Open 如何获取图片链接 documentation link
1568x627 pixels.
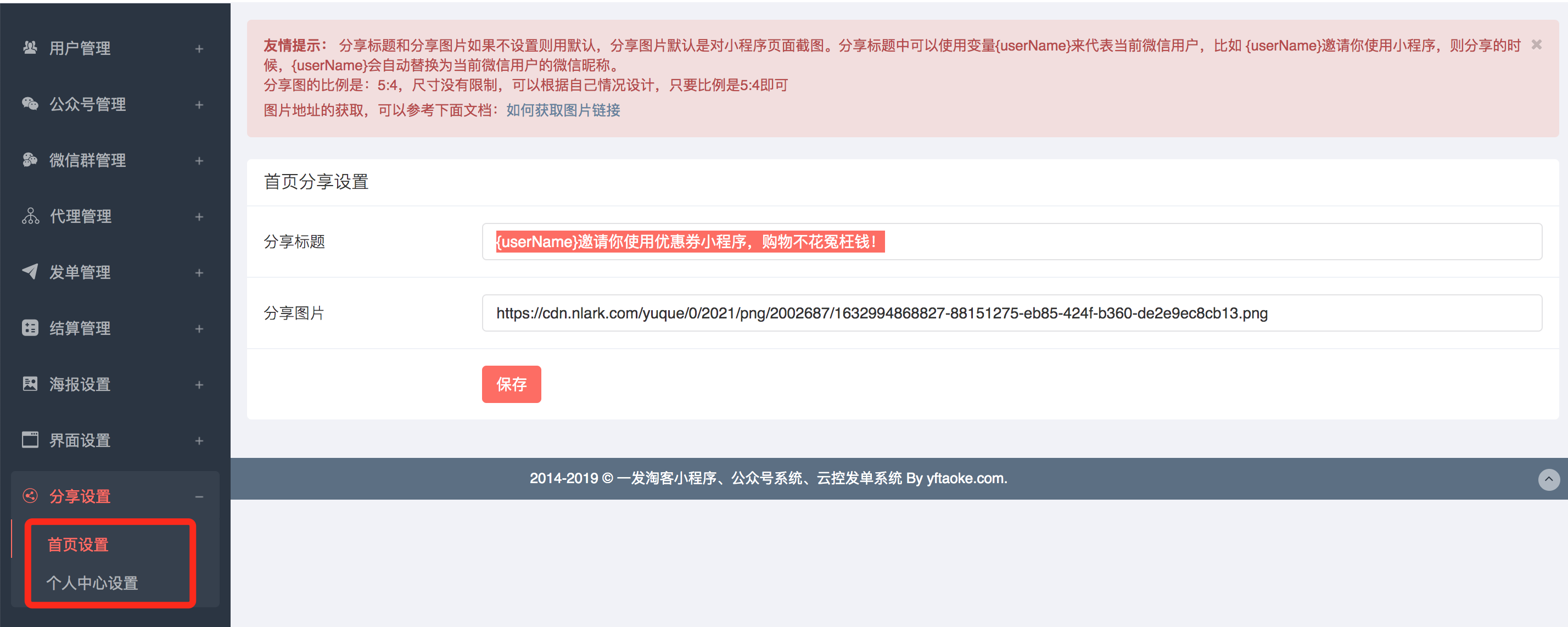click(563, 110)
